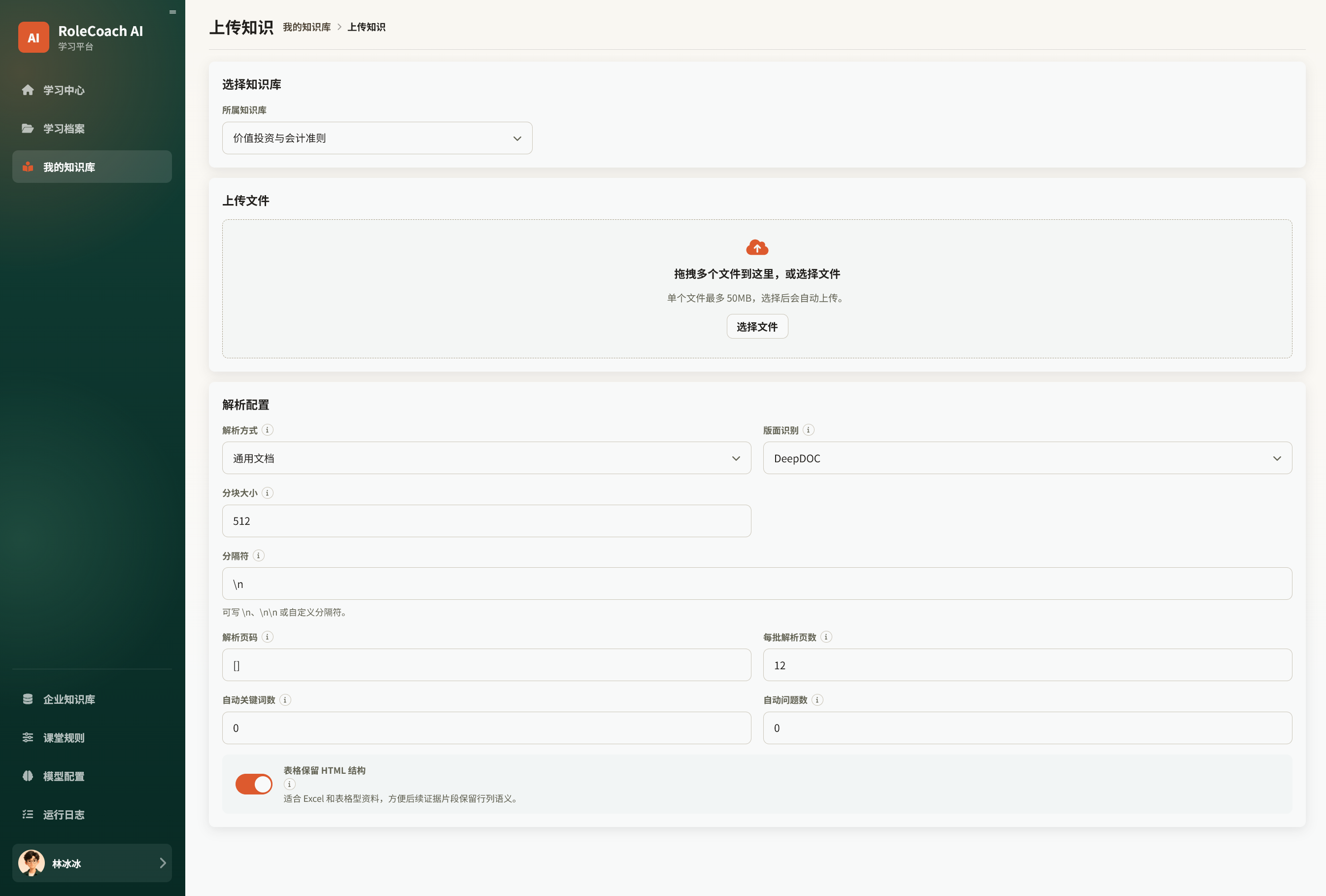Expand the 林冰冰 user menu chevron
1326x896 pixels.
[x=163, y=863]
